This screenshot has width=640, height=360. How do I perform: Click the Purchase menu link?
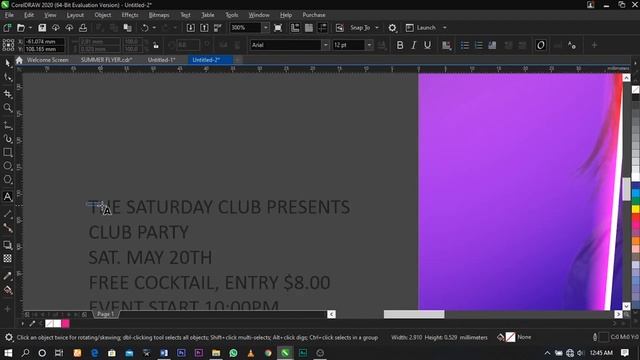(314, 15)
